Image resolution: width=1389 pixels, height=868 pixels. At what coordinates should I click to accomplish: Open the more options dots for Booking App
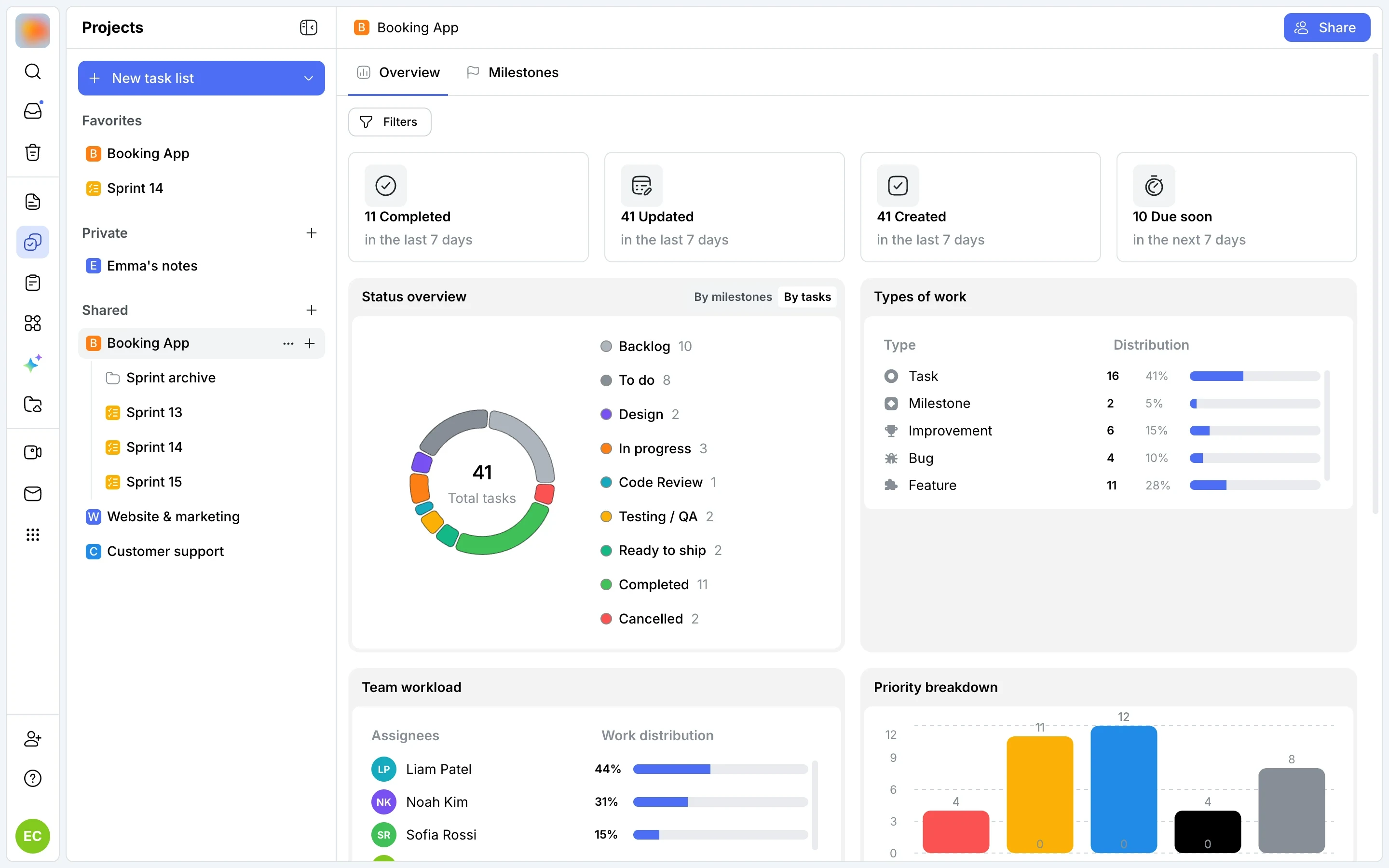tap(288, 343)
